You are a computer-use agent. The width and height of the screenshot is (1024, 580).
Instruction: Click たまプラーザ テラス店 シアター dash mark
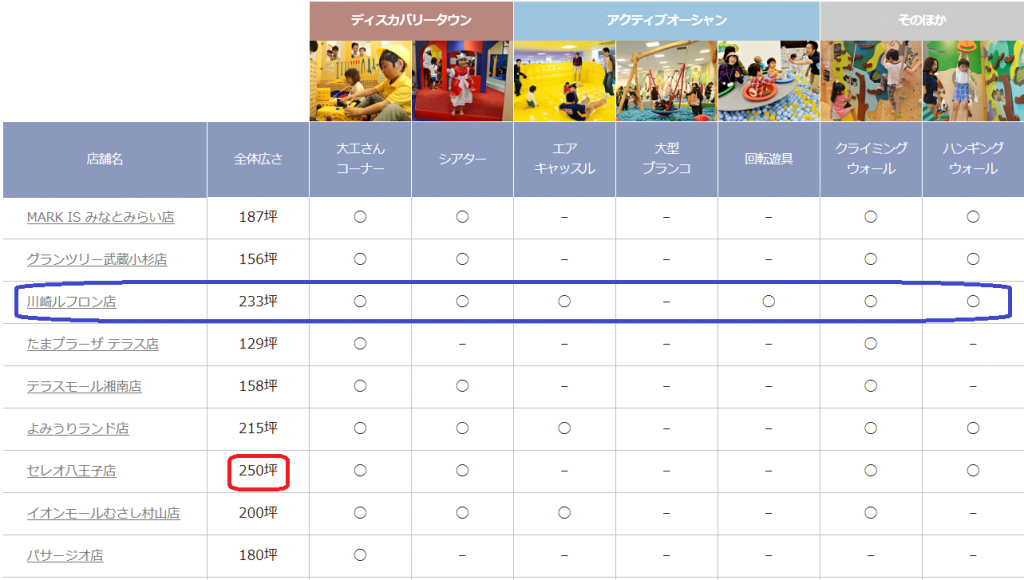462,344
